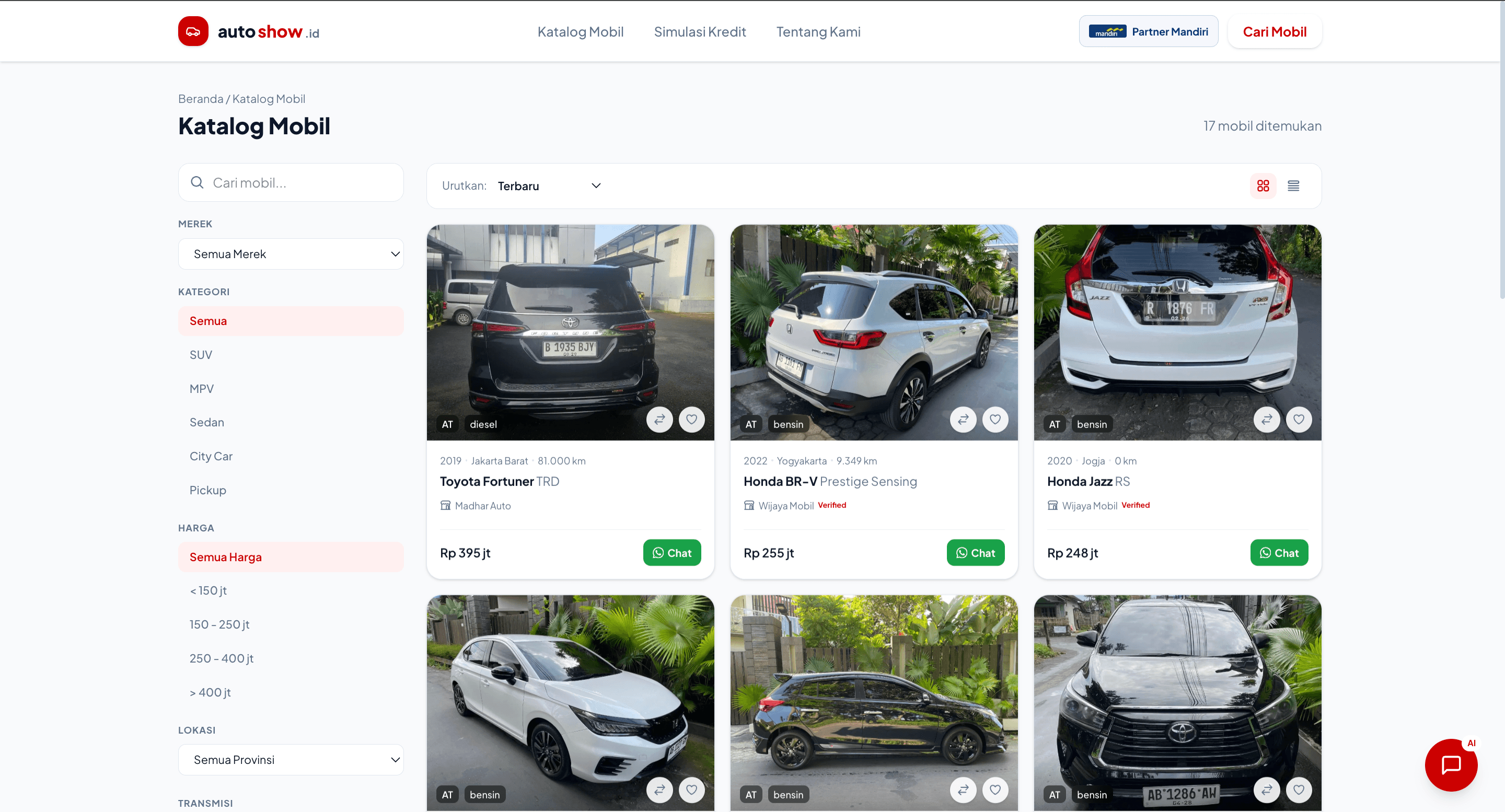Open the Merek Semua Merek dropdown
Image resolution: width=1505 pixels, height=812 pixels.
[x=291, y=254]
